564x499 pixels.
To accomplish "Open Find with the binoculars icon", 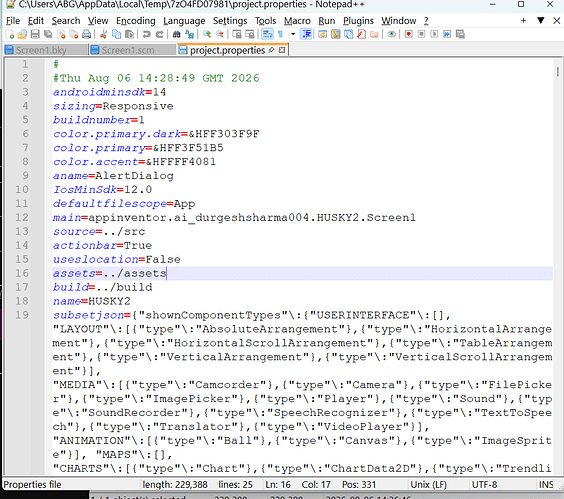I will point(176,34).
